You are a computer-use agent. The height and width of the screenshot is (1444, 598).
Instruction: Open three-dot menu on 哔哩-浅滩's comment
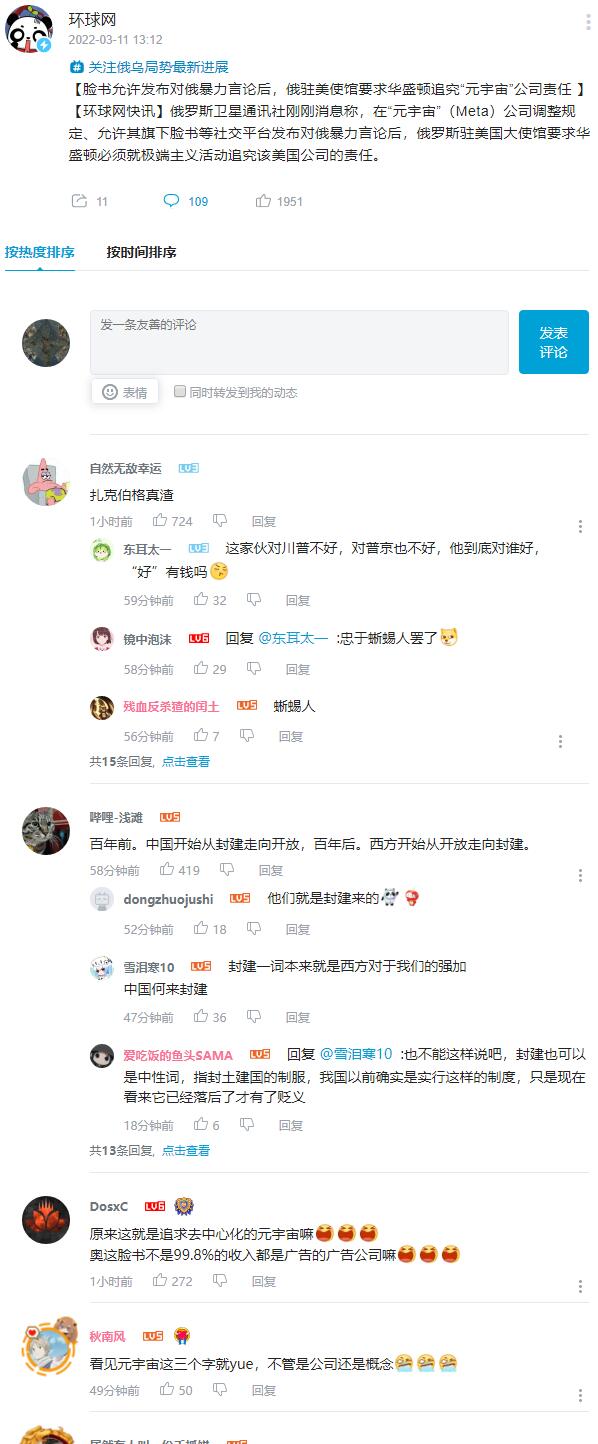click(580, 876)
